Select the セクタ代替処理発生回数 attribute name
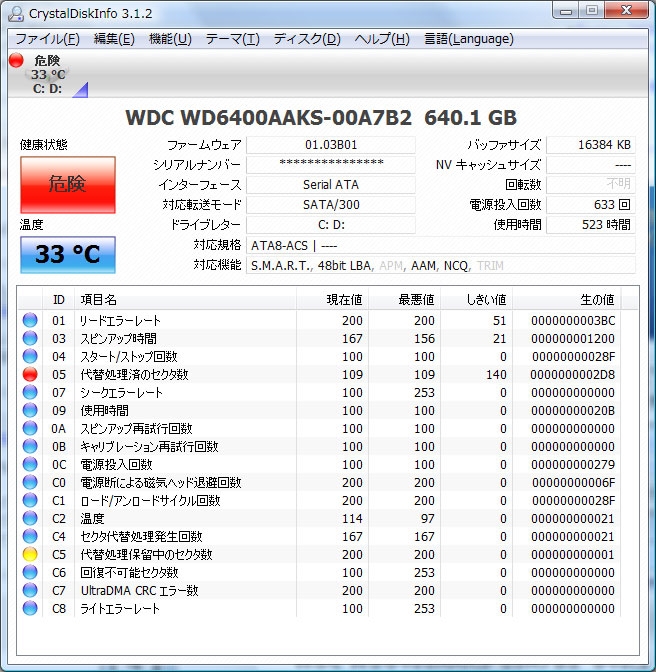Screen dimensions: 656x672 click(141, 537)
